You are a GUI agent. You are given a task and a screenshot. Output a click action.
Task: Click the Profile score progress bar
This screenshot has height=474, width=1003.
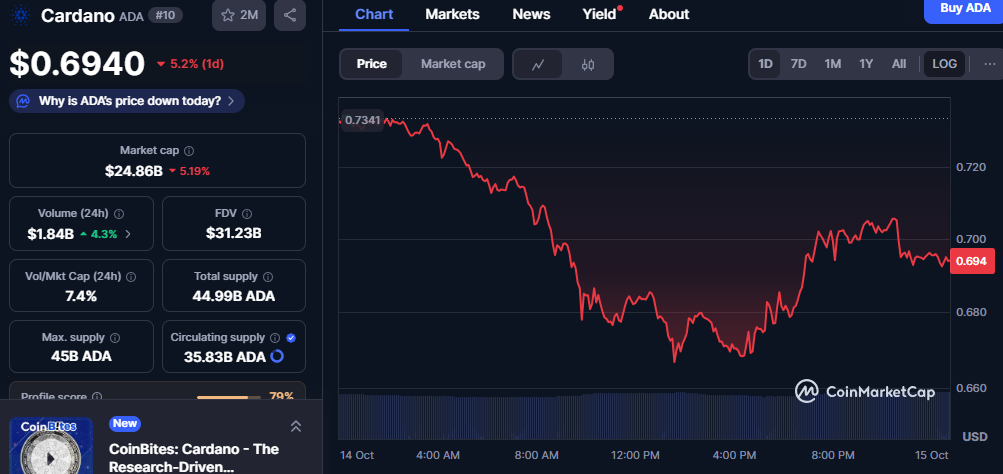(229, 397)
